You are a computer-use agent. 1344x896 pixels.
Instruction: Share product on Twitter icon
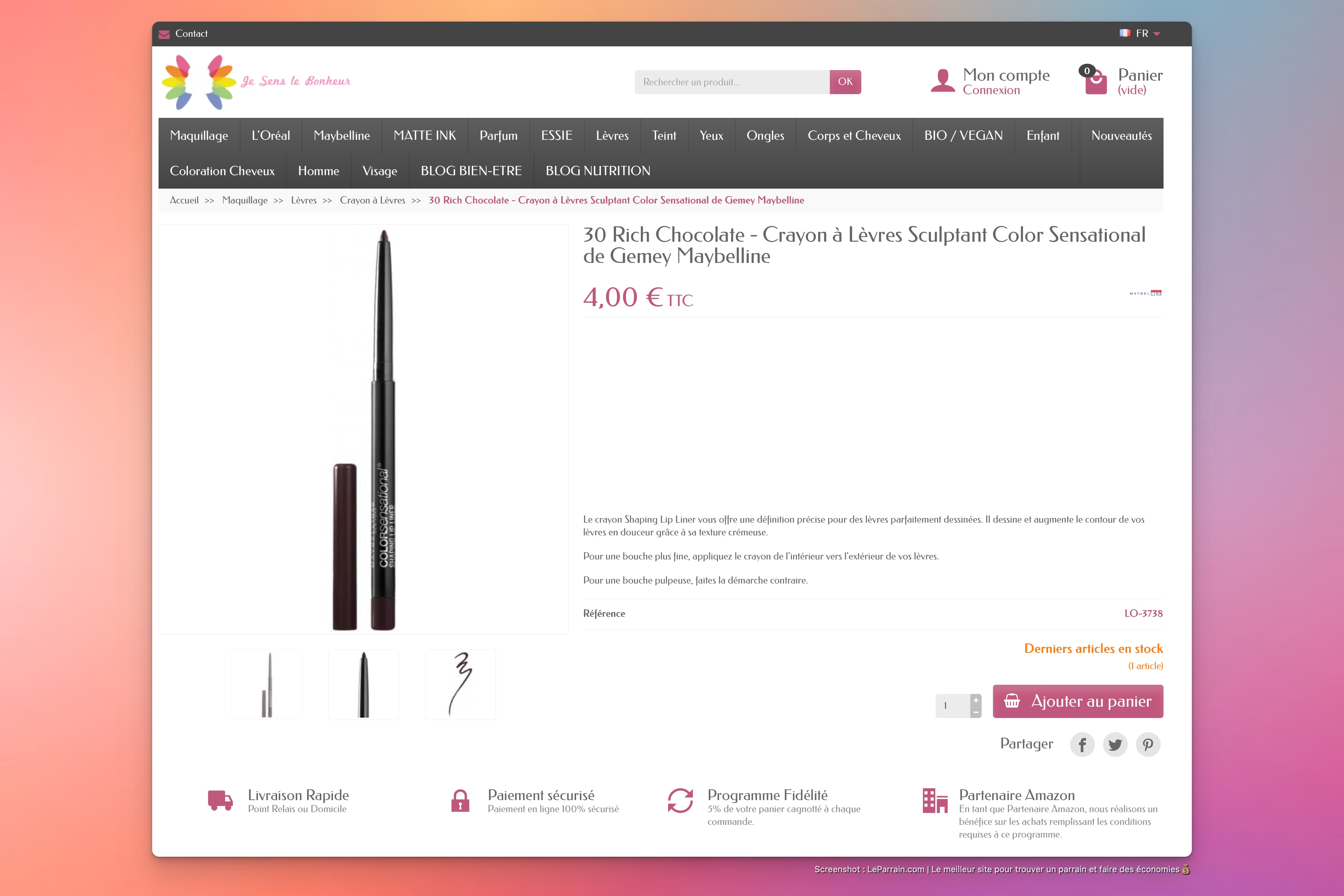1115,744
